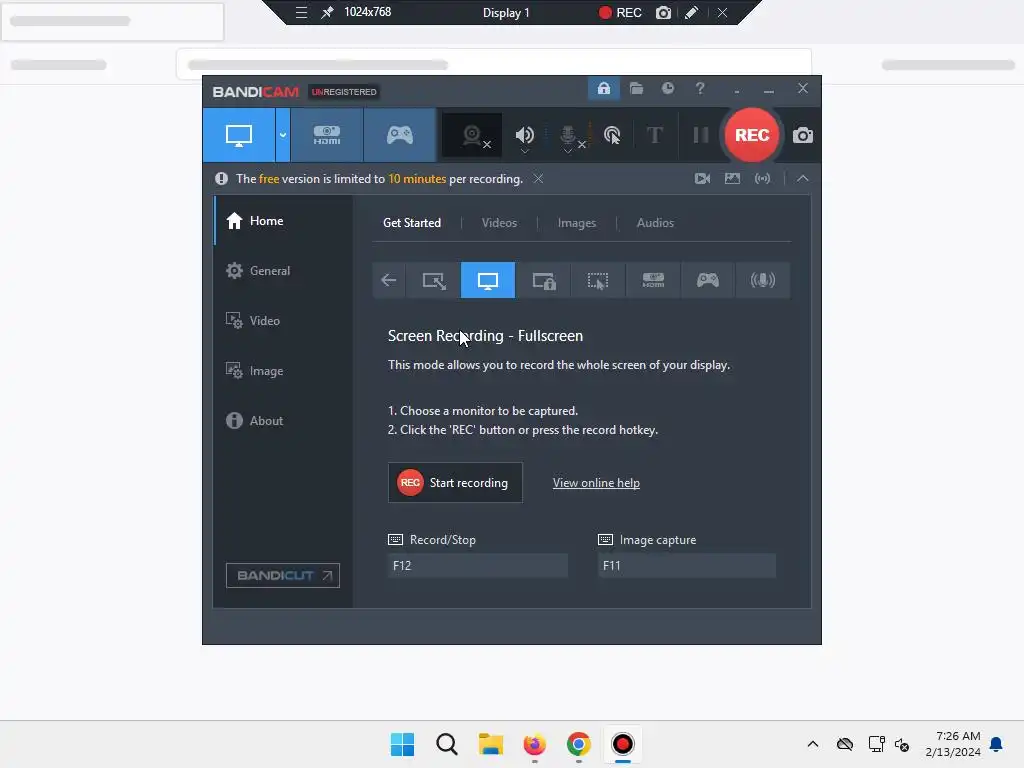
Task: Click REC on top recording bar
Action: 620,12
